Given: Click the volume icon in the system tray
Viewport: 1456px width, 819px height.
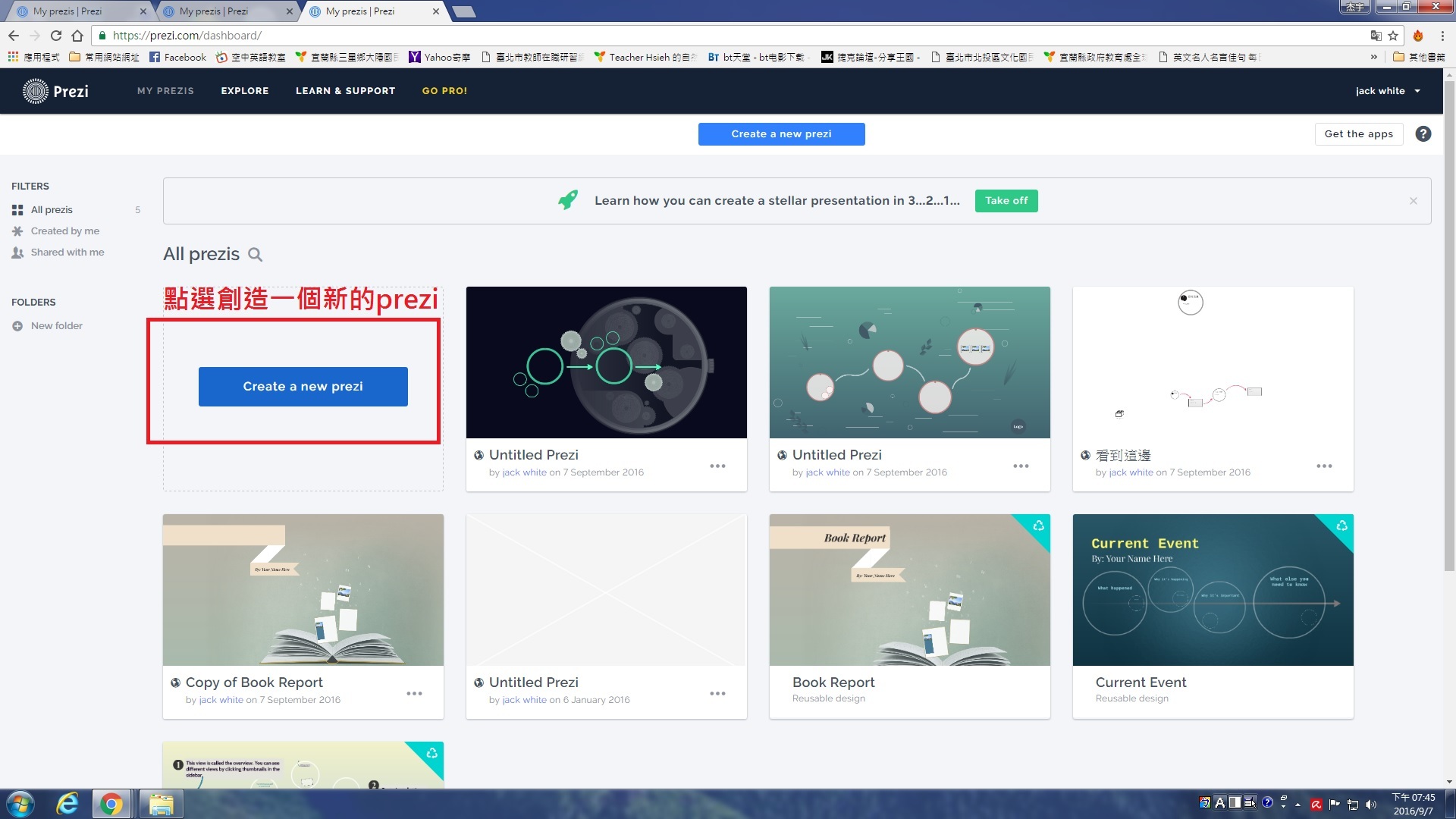Looking at the screenshot, I should 1370,805.
